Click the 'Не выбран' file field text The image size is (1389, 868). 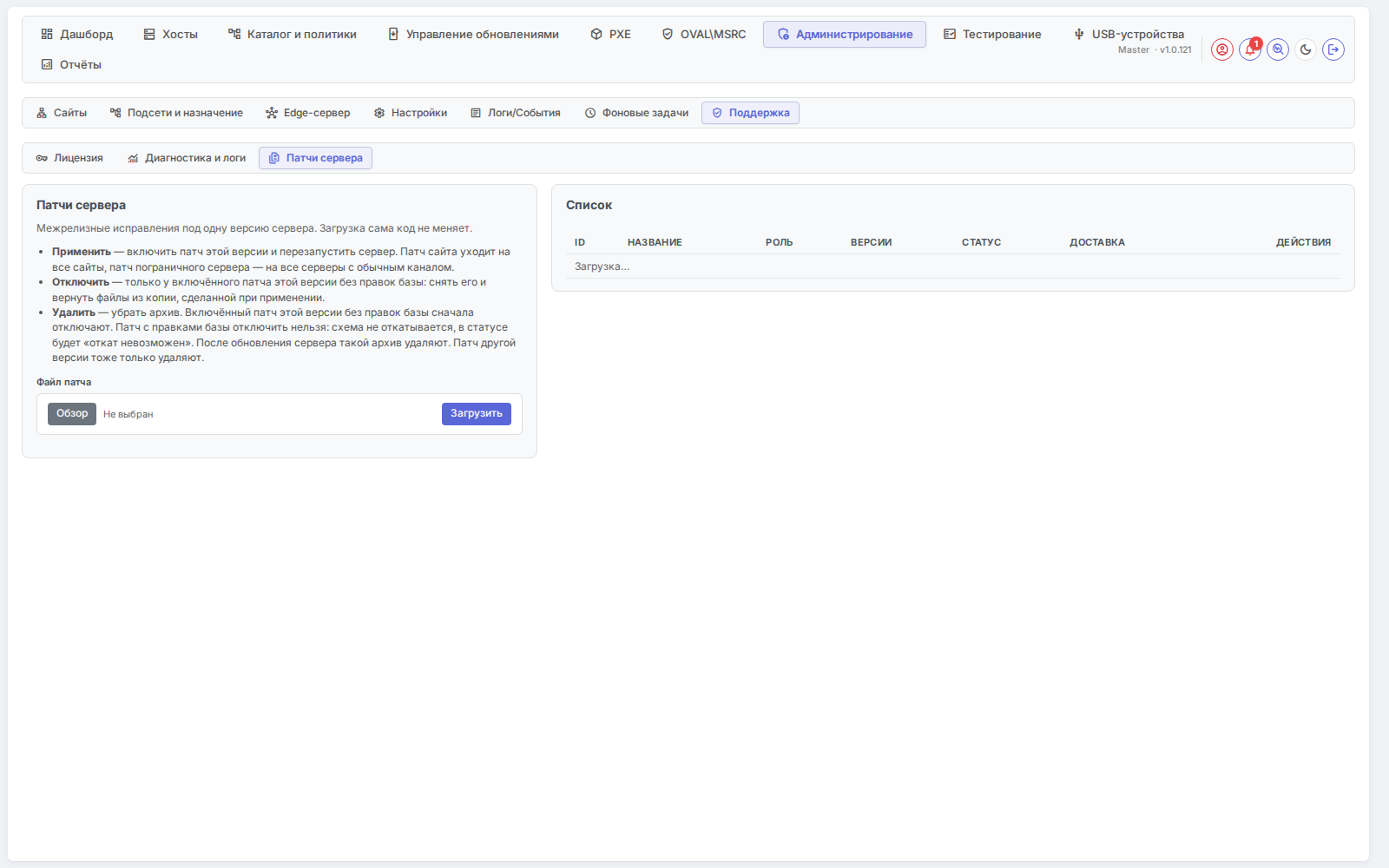[128, 415]
